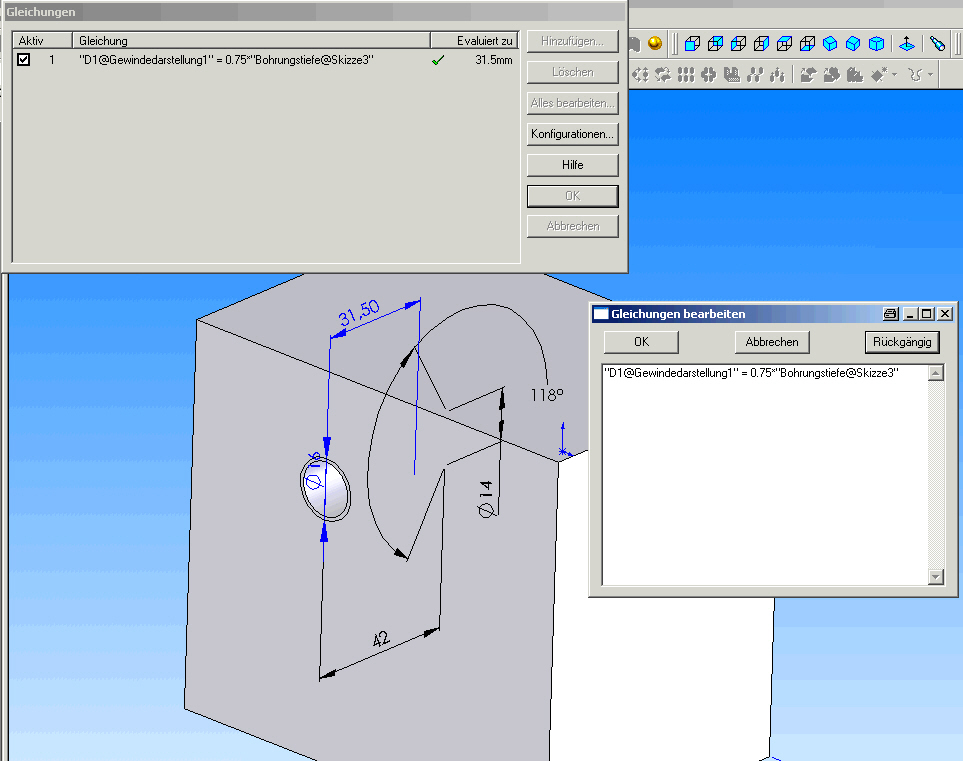Switch to Isometric view

tap(830, 44)
